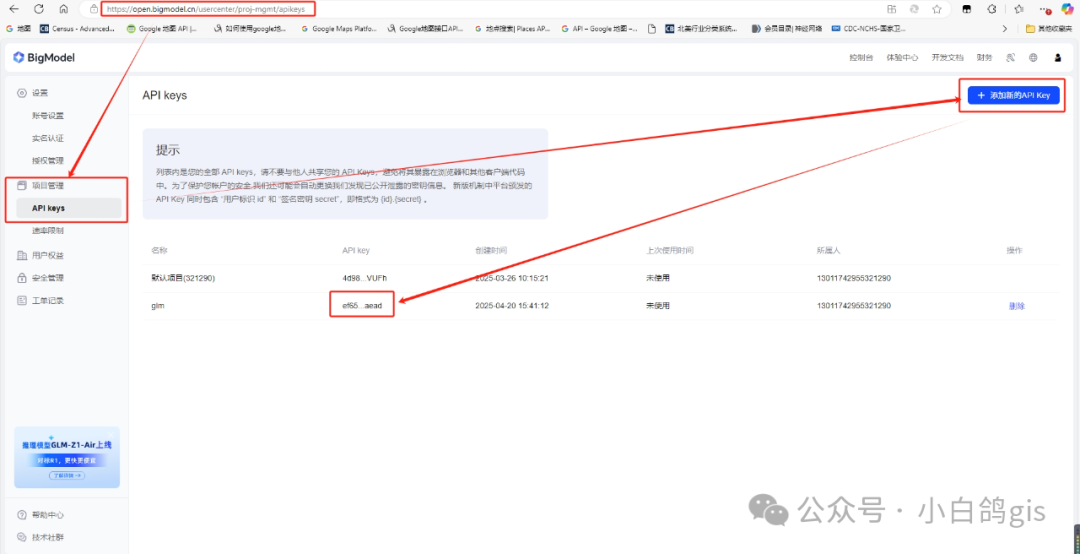
Task: Click 帮助中心 question mark icon
Action: (x=21, y=515)
